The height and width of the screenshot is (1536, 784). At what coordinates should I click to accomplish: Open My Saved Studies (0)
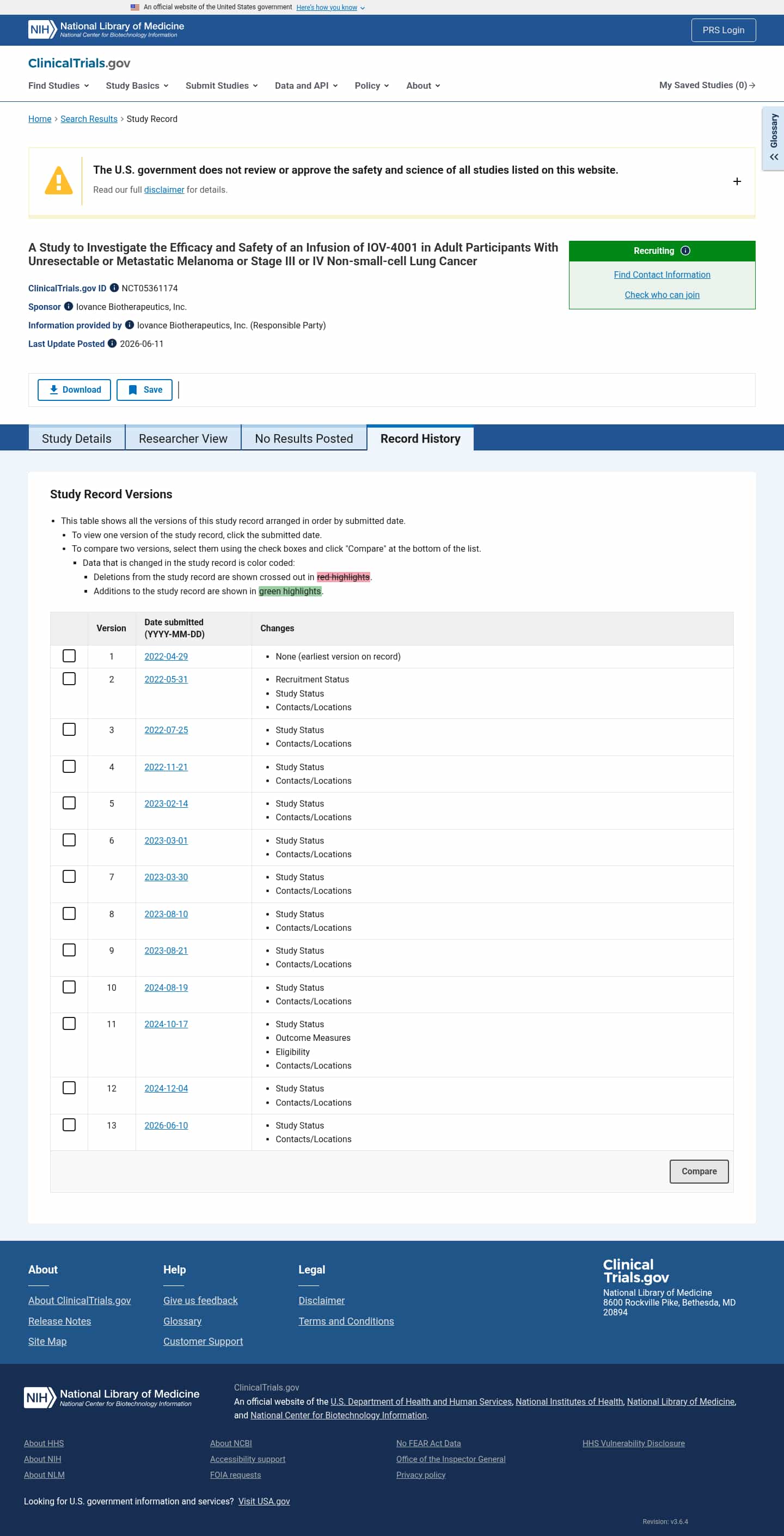[707, 86]
